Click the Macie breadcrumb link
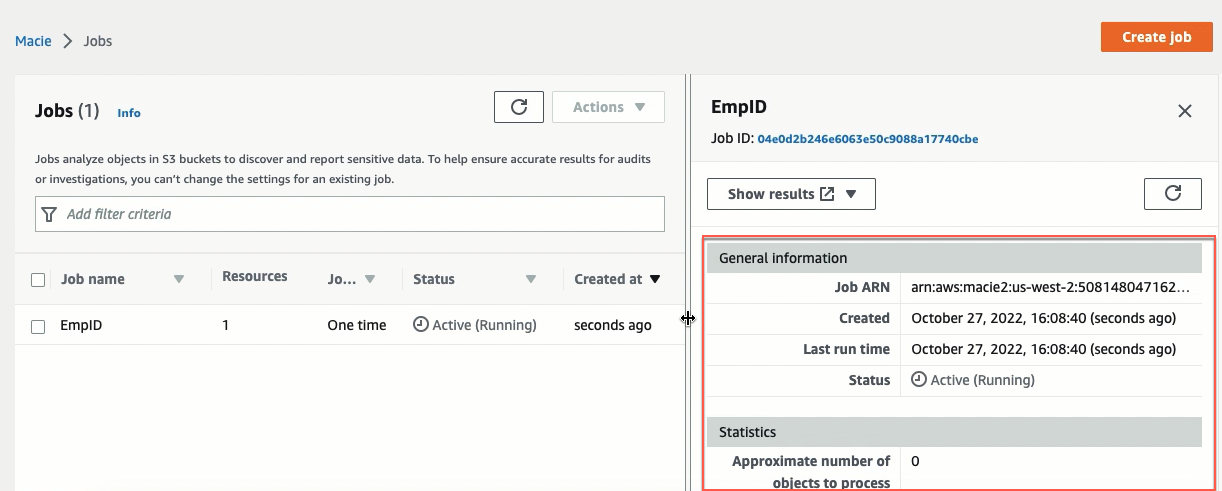The image size is (1222, 491). 33,41
